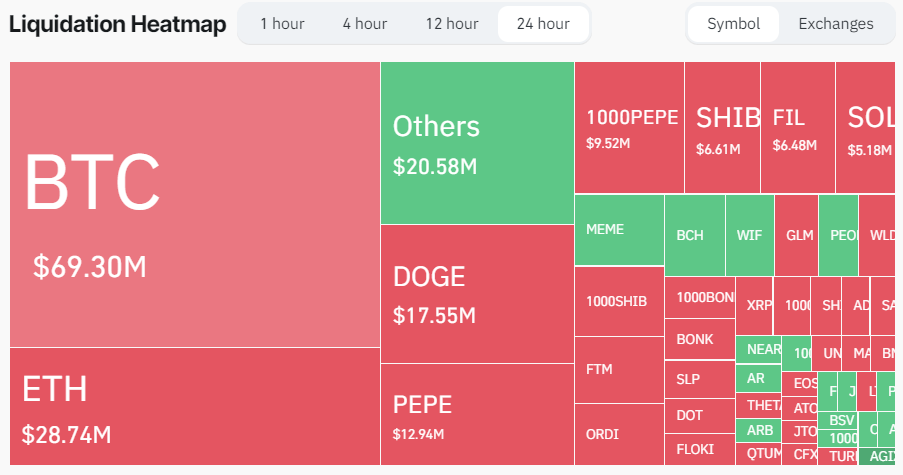Image resolution: width=903 pixels, height=475 pixels.
Task: Switch heatmap view to Exchanges
Action: (x=835, y=24)
